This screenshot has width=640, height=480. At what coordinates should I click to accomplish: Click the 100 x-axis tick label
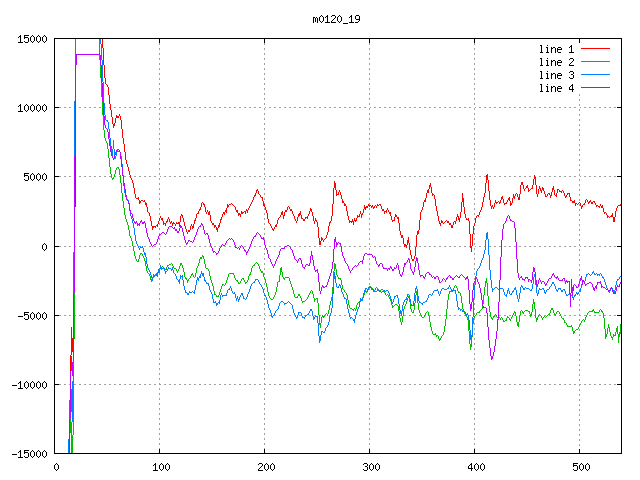[160, 467]
